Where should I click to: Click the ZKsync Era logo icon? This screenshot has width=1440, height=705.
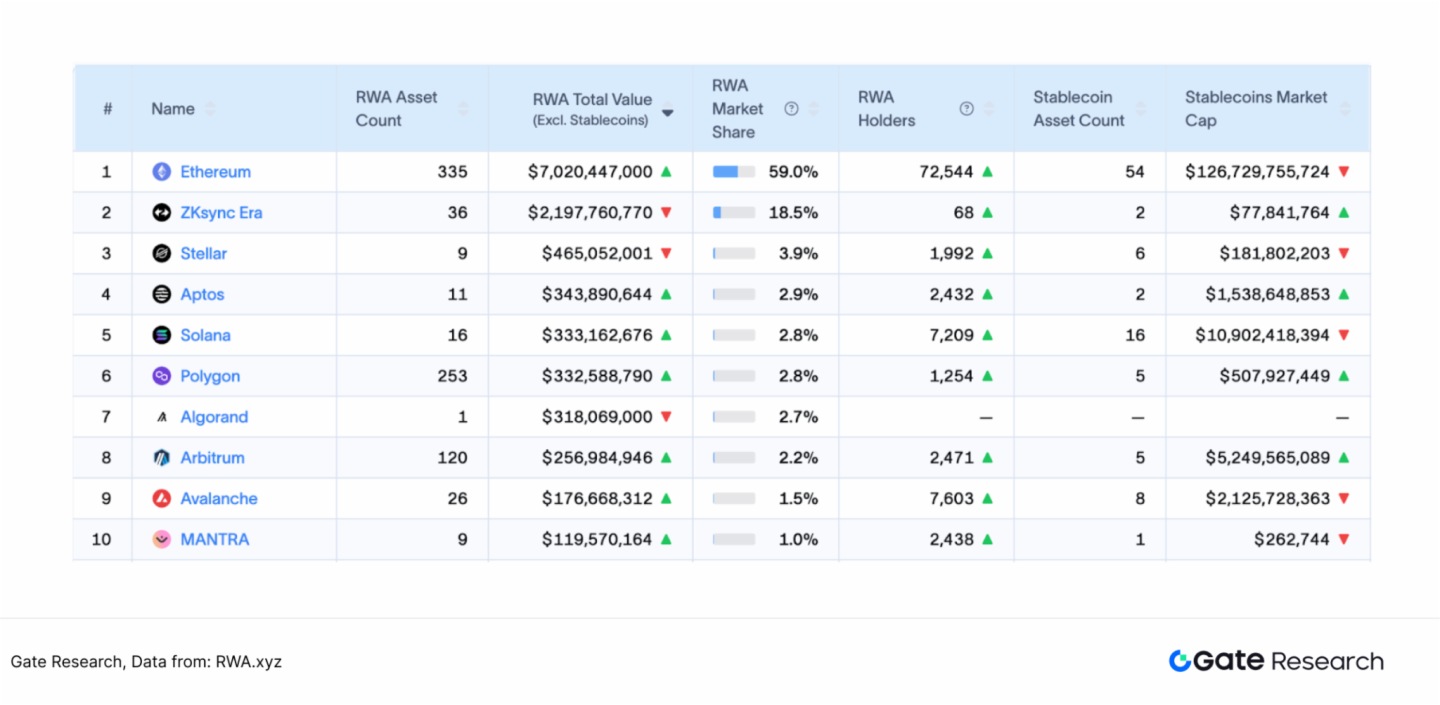161,213
